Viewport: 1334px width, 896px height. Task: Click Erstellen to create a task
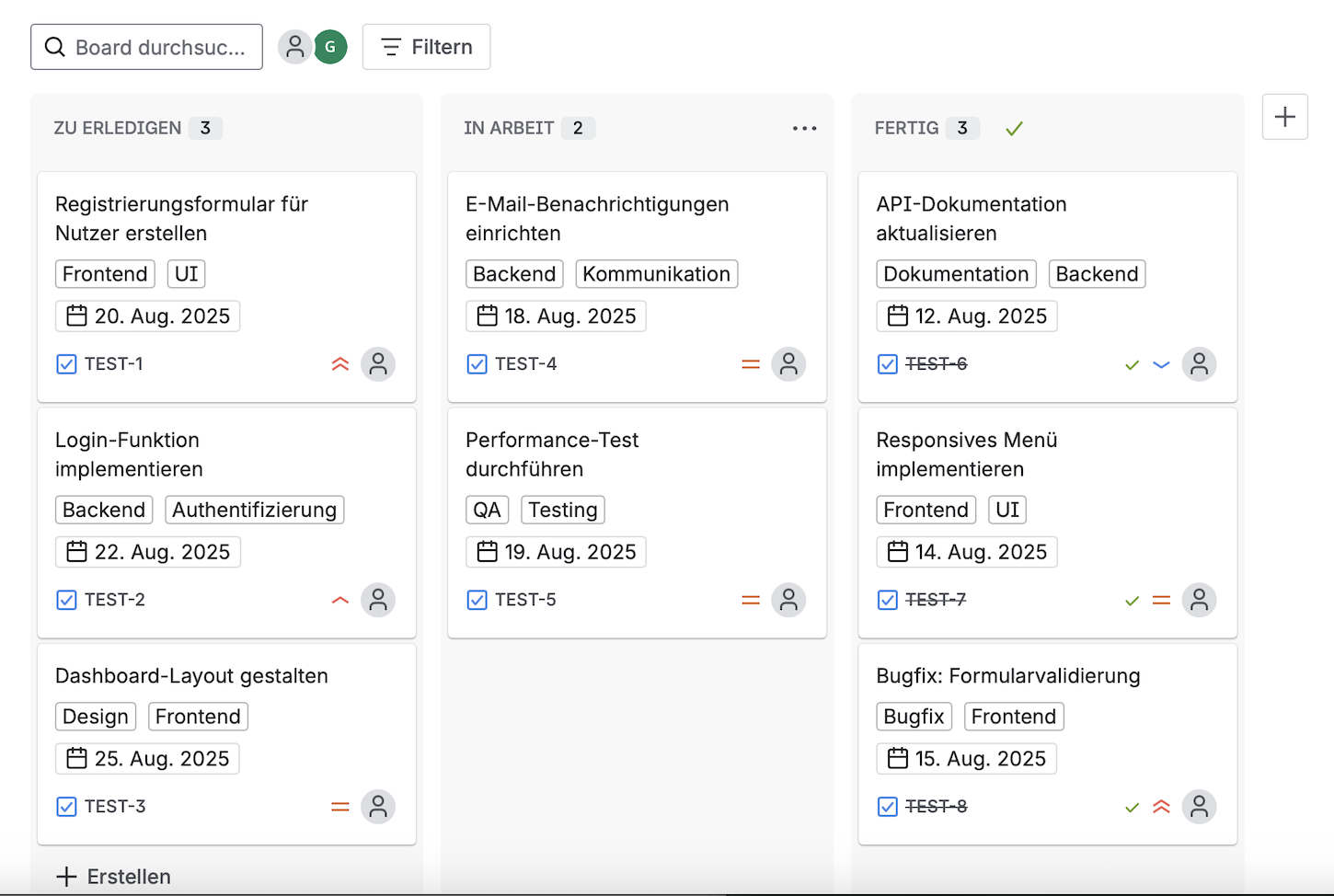[x=114, y=876]
